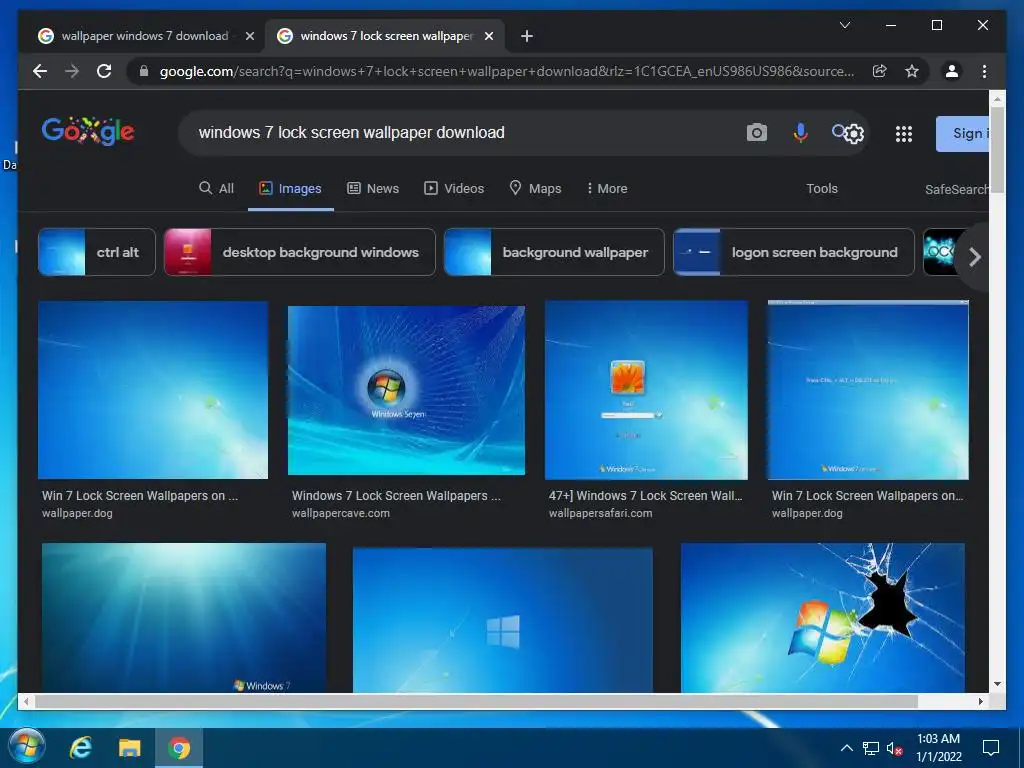Go back to the previous page
Screen dimensions: 1024x768
pyautogui.click(x=40, y=71)
